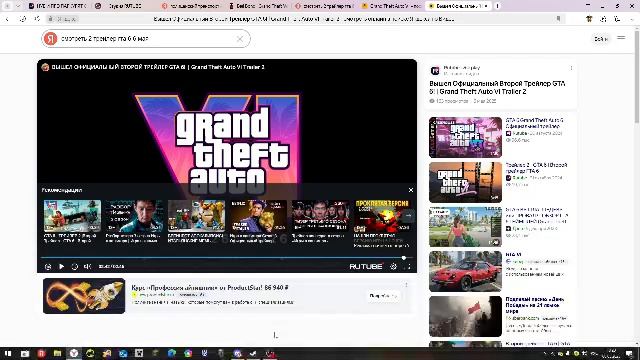Close the recommendations overlay
The width and height of the screenshot is (640, 360).
411,190
